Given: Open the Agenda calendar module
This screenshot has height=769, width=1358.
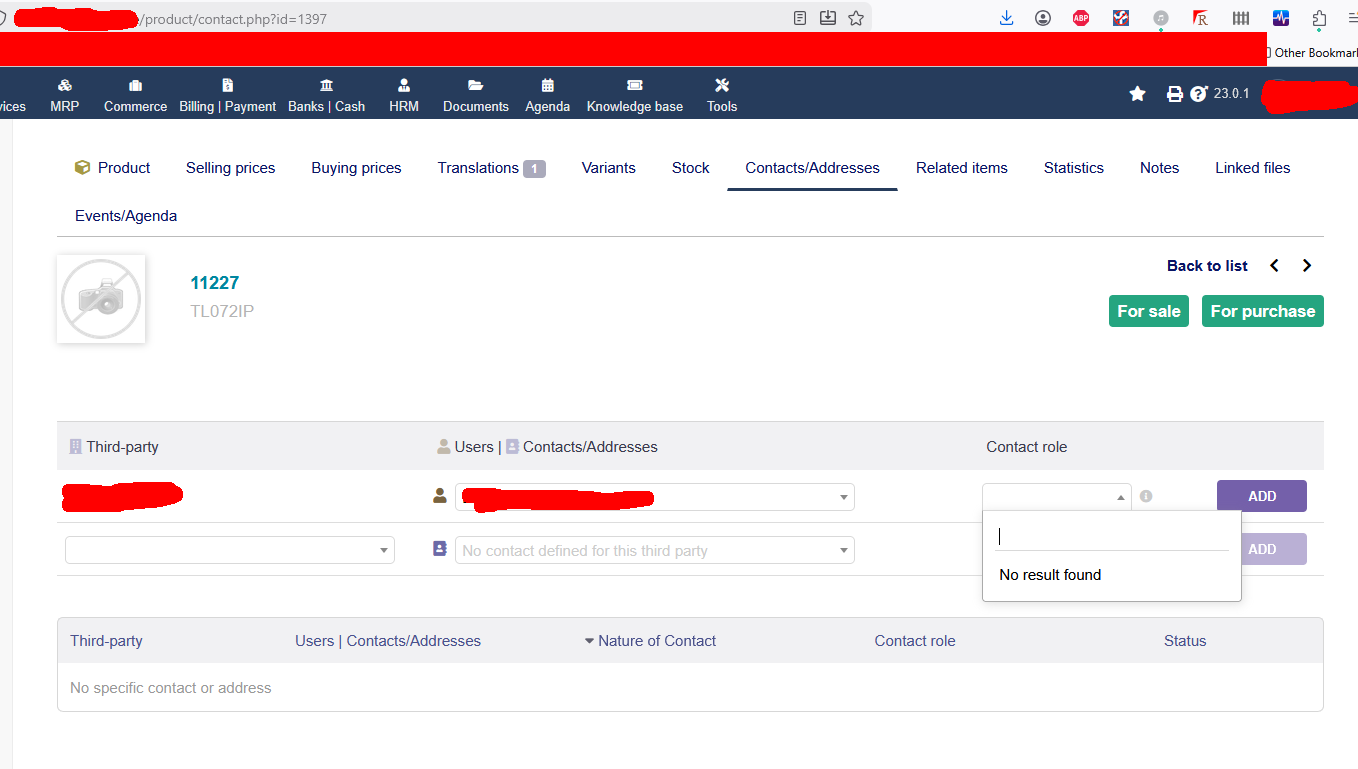Looking at the screenshot, I should [x=547, y=95].
